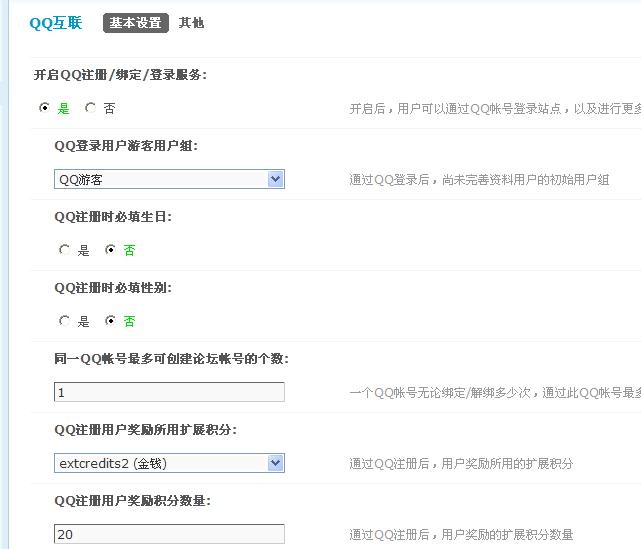Click the reward credits amount field
Viewport: 641px width, 549px height.
coord(169,534)
